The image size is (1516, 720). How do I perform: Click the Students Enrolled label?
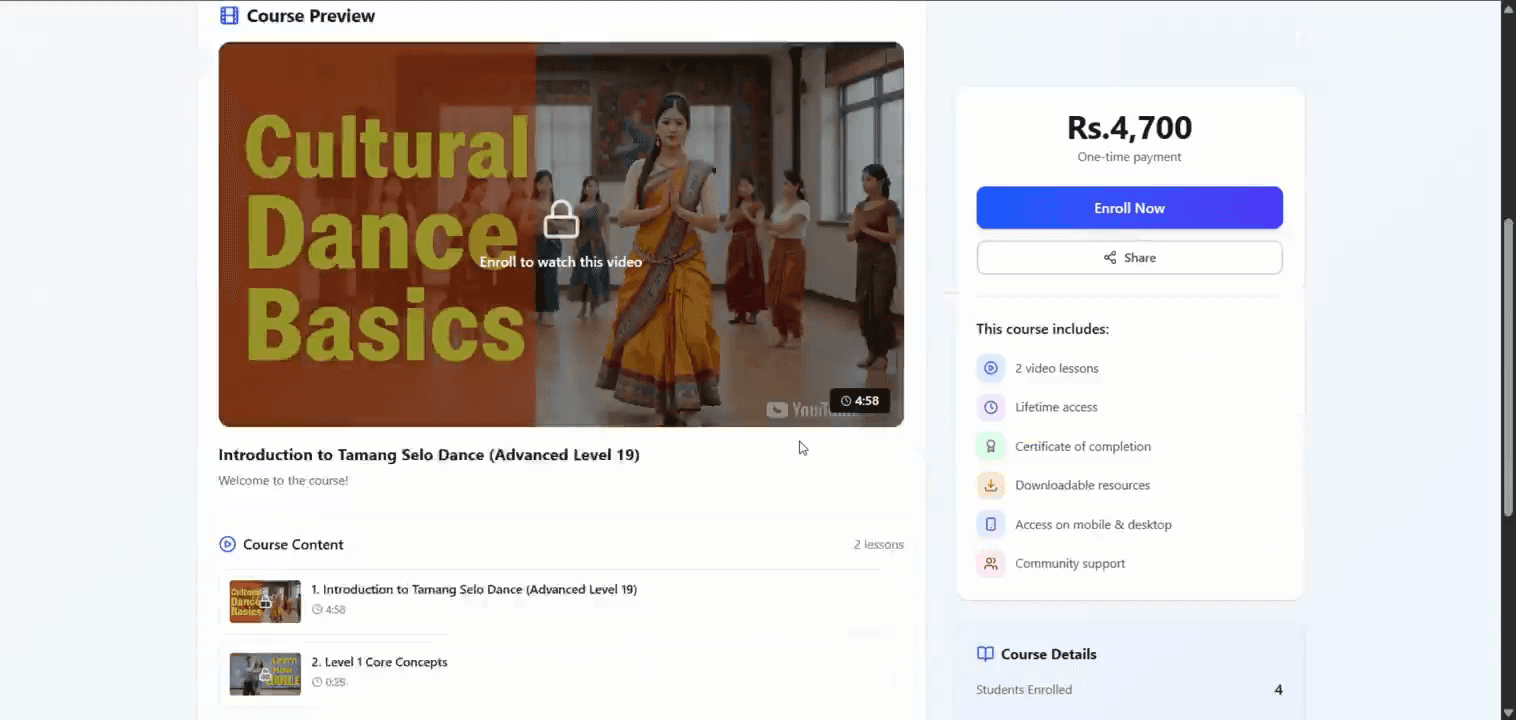click(x=1024, y=690)
